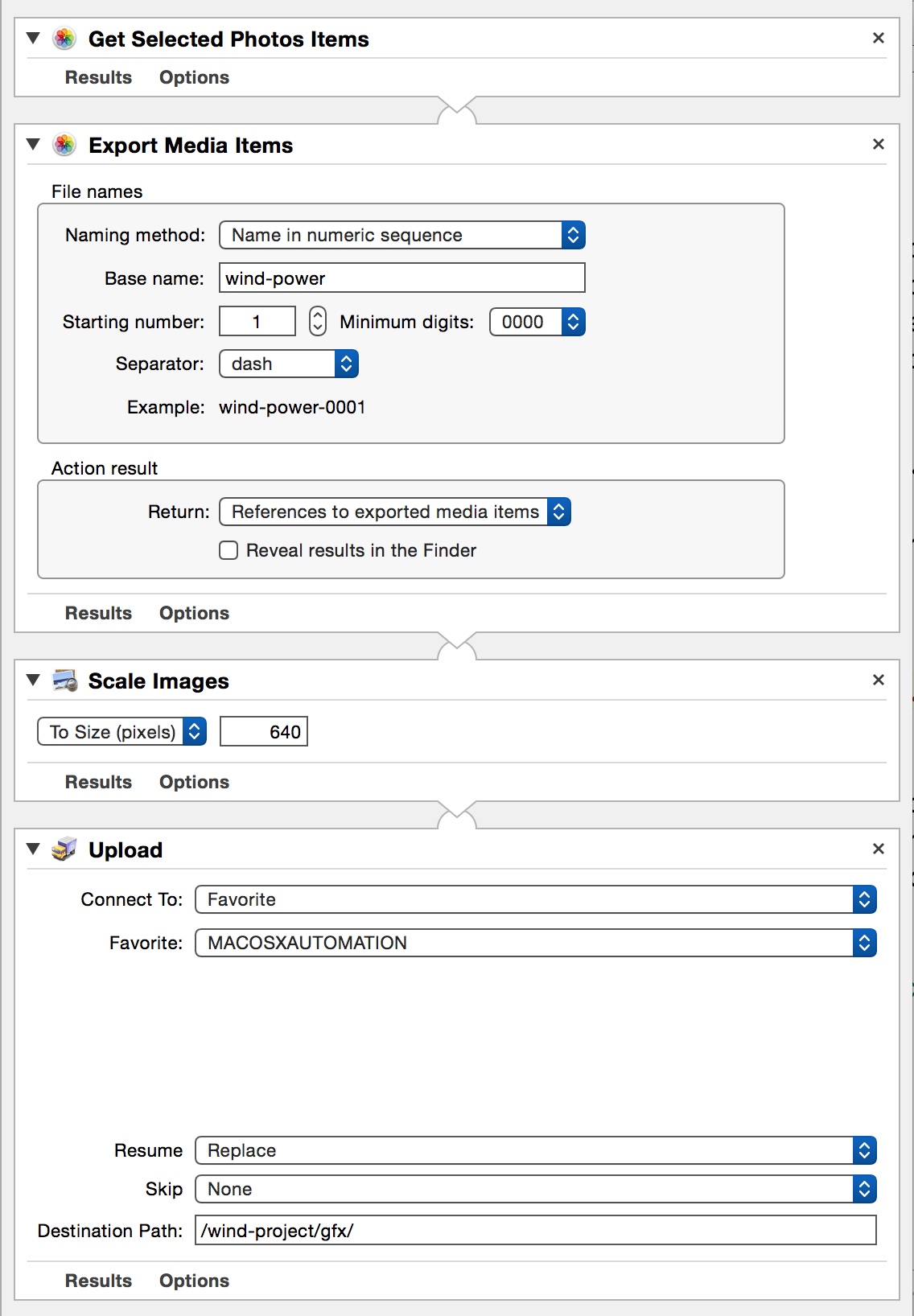
Task: Click the Upload action truck icon
Action: click(x=64, y=849)
